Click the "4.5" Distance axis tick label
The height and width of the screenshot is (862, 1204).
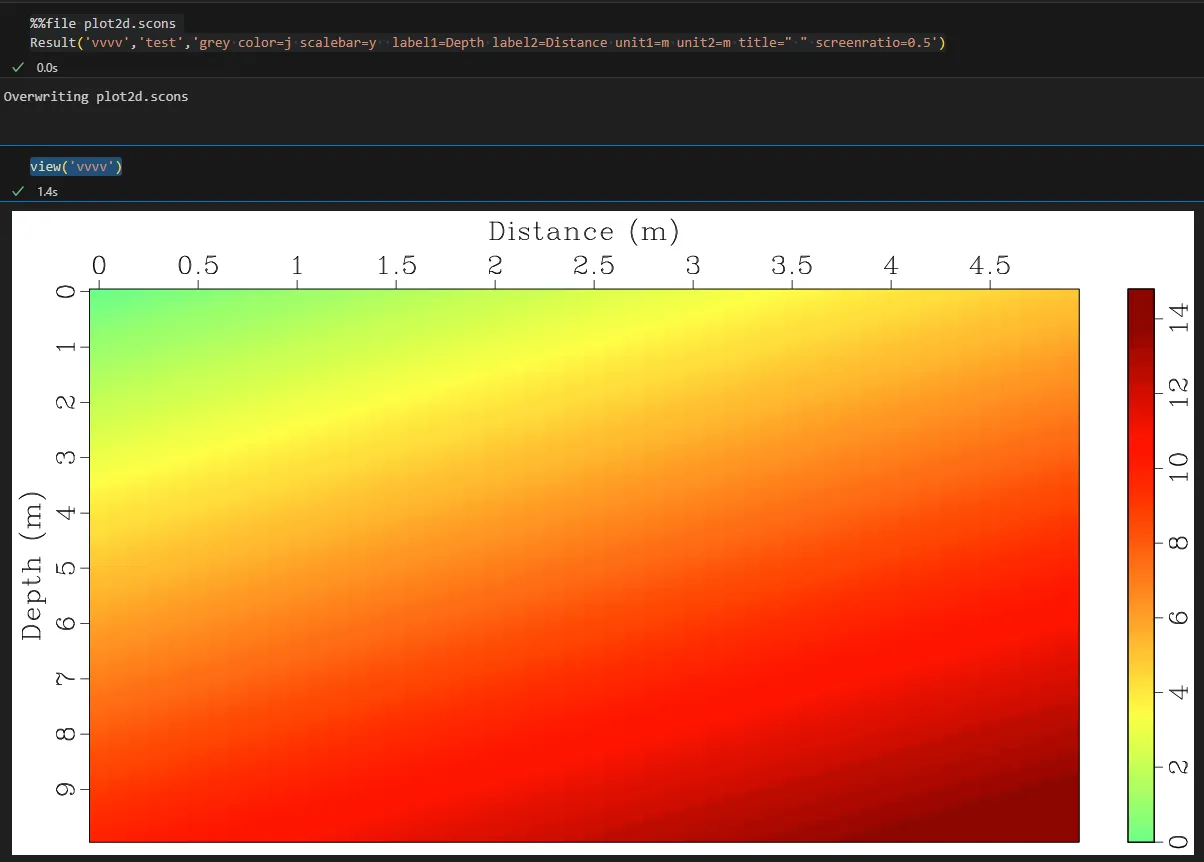click(990, 266)
